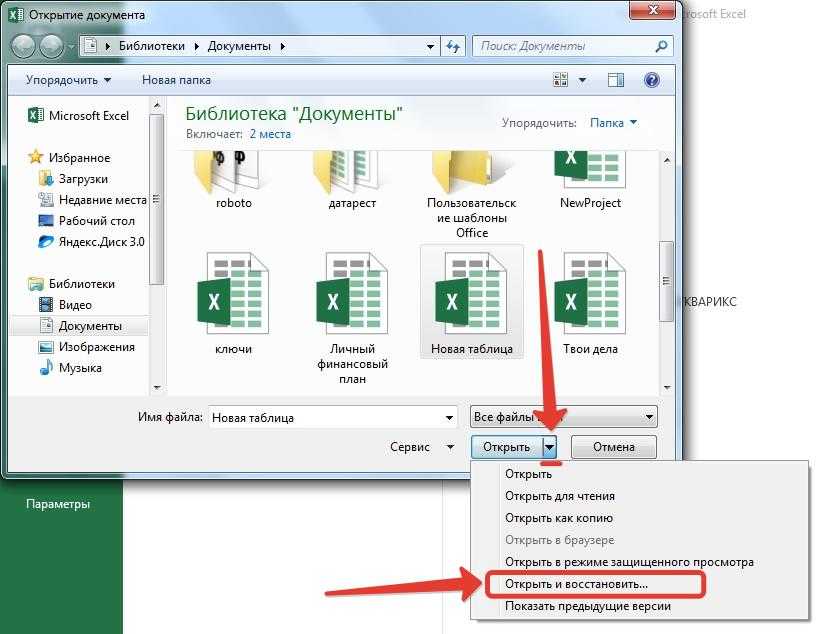
Task: Close the Открытие документа dialog
Action: pyautogui.click(x=652, y=11)
